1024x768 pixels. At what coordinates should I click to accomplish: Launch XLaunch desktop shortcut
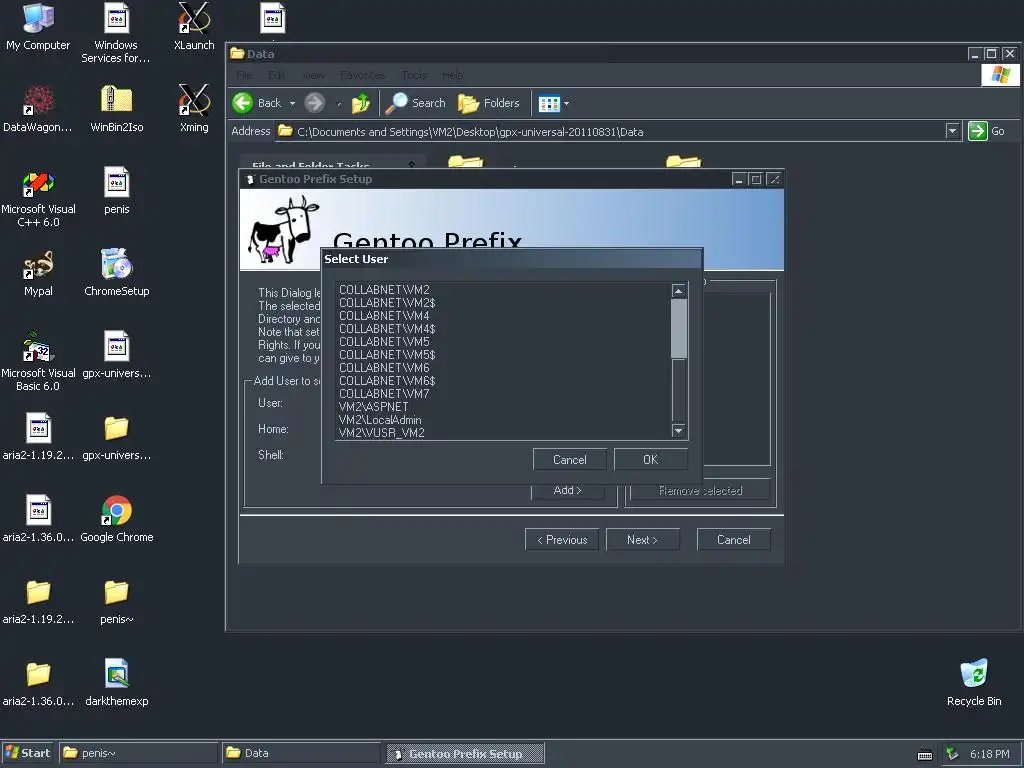coord(194,27)
